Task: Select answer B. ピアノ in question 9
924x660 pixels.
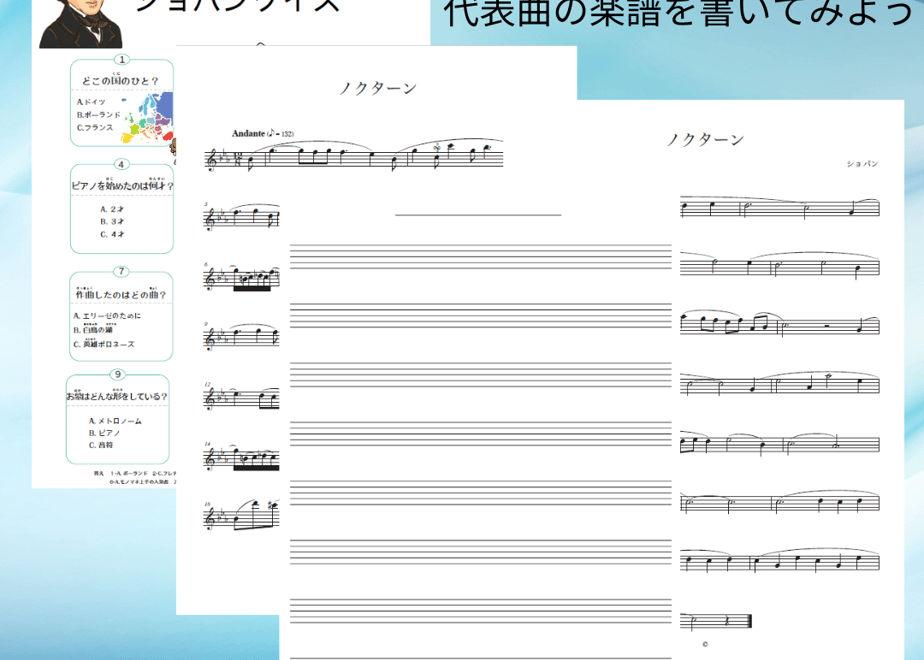Action: coord(105,433)
